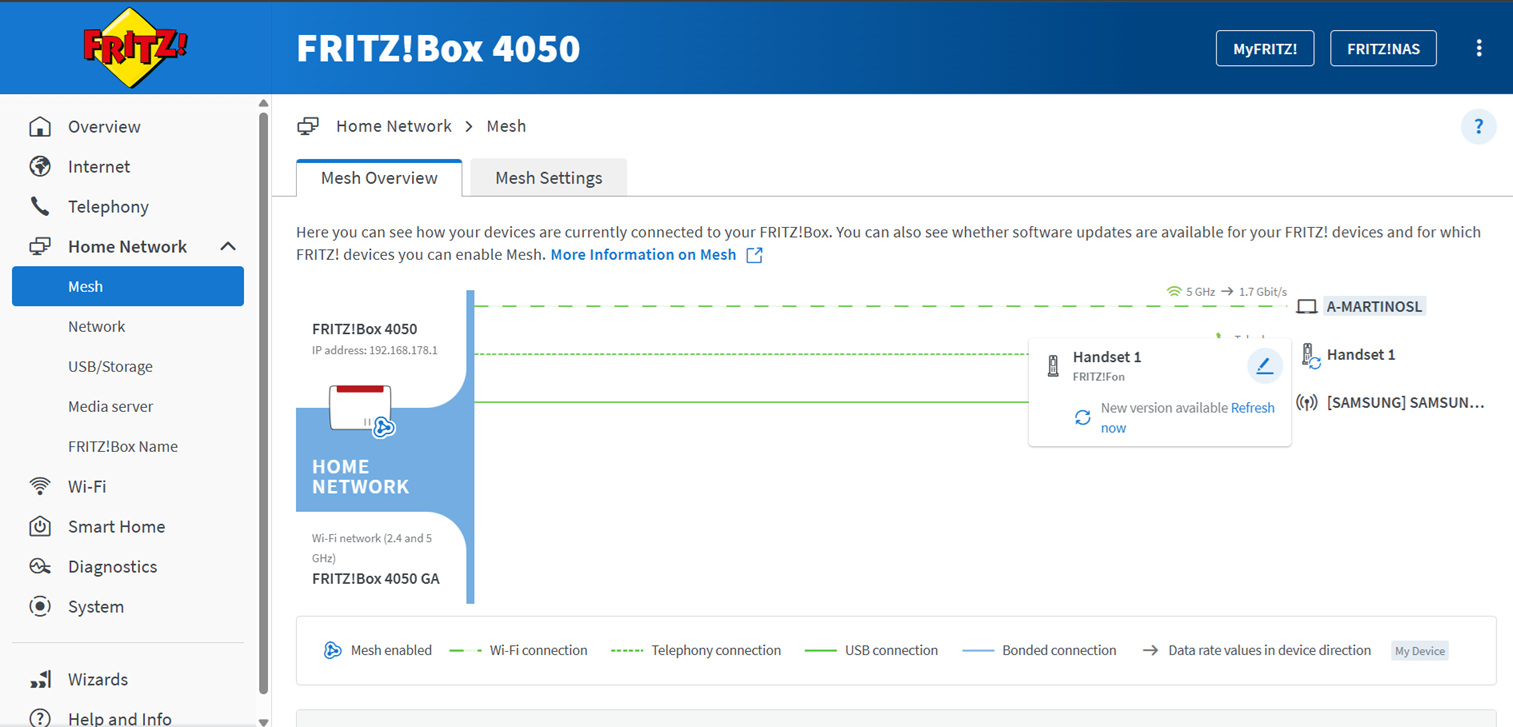Open the three-dot menu in header
This screenshot has height=727, width=1513.
pyautogui.click(x=1479, y=48)
